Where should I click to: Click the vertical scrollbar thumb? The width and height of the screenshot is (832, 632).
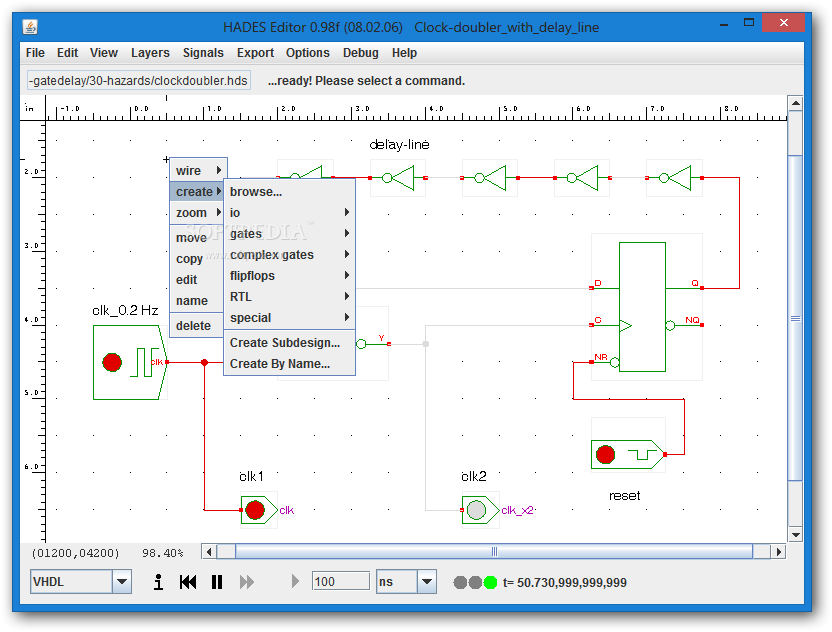pyautogui.click(x=795, y=318)
